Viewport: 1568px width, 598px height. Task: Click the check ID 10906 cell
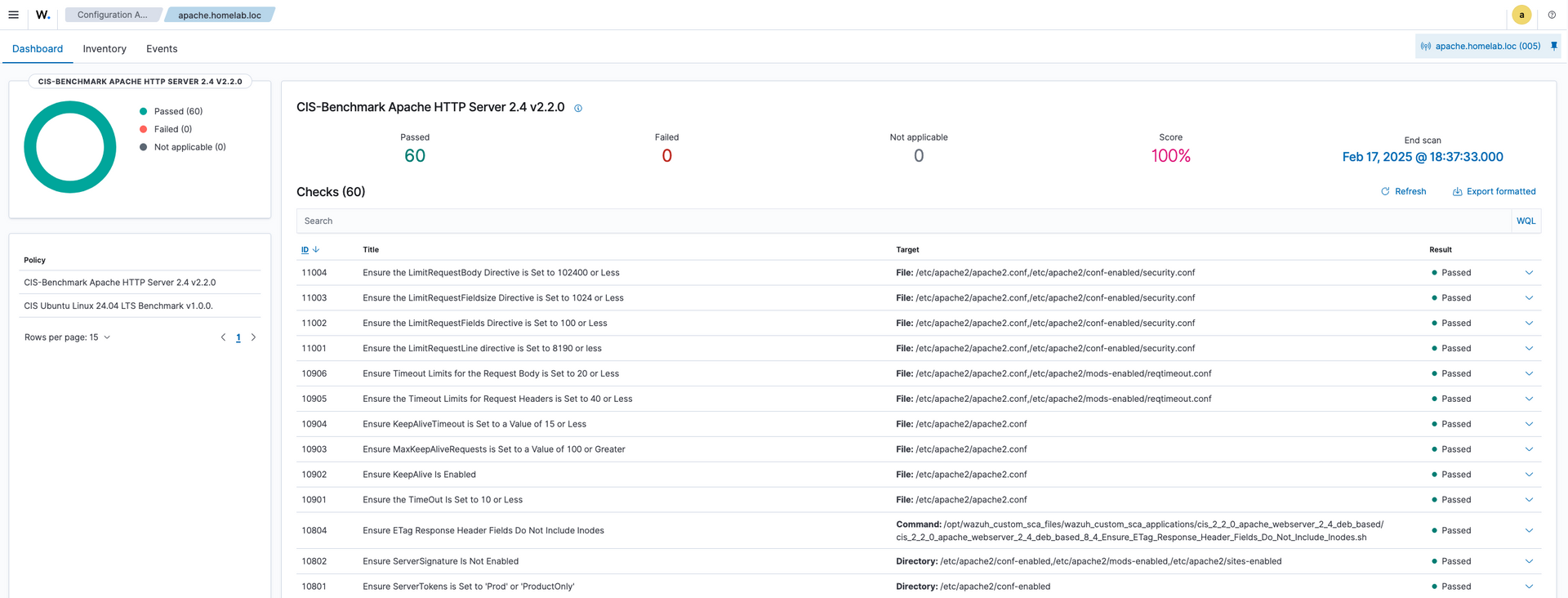click(x=314, y=373)
